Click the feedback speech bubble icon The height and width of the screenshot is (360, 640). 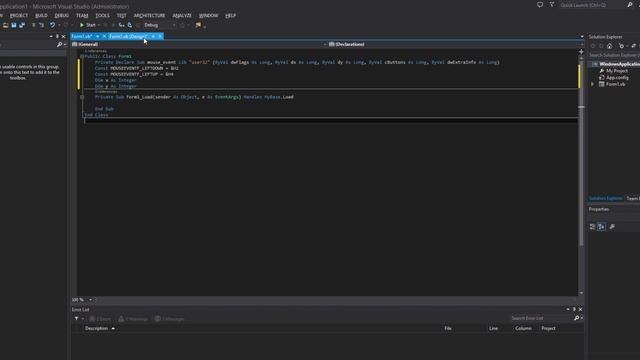pos(540,5)
